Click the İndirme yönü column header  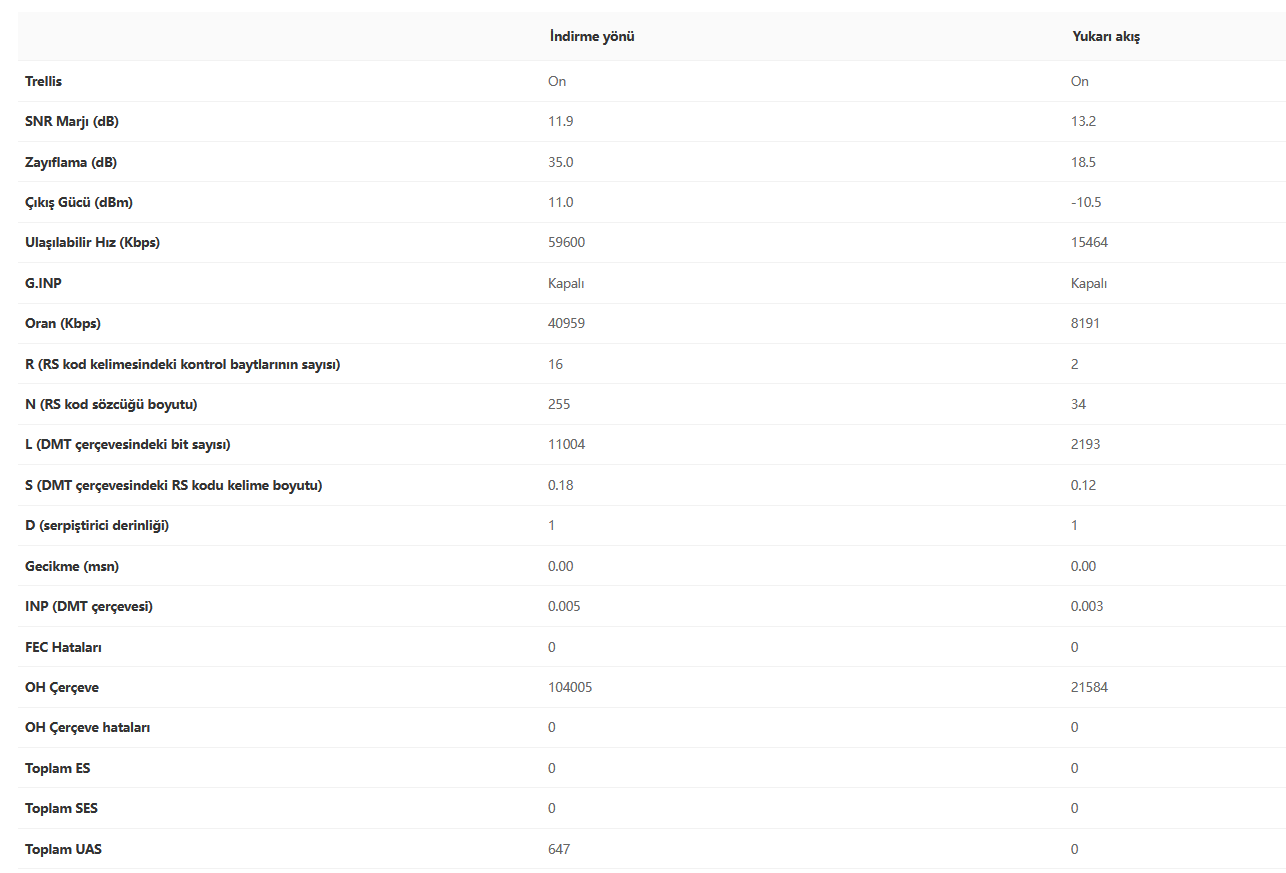592,36
